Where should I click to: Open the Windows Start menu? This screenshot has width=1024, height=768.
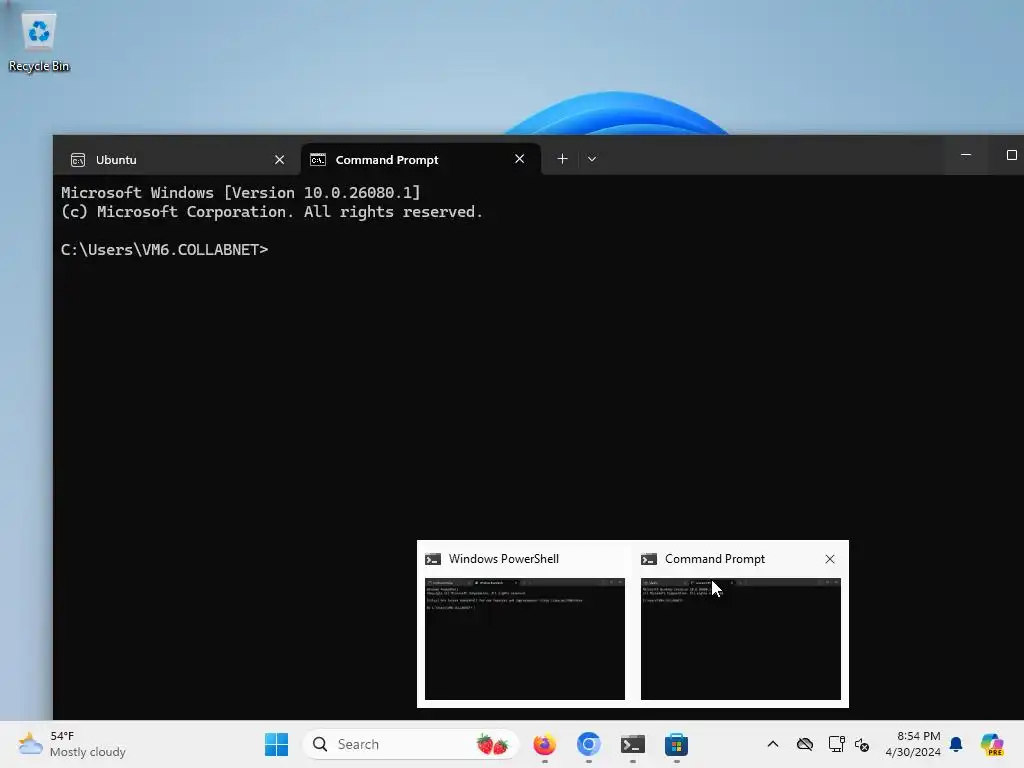coord(276,744)
